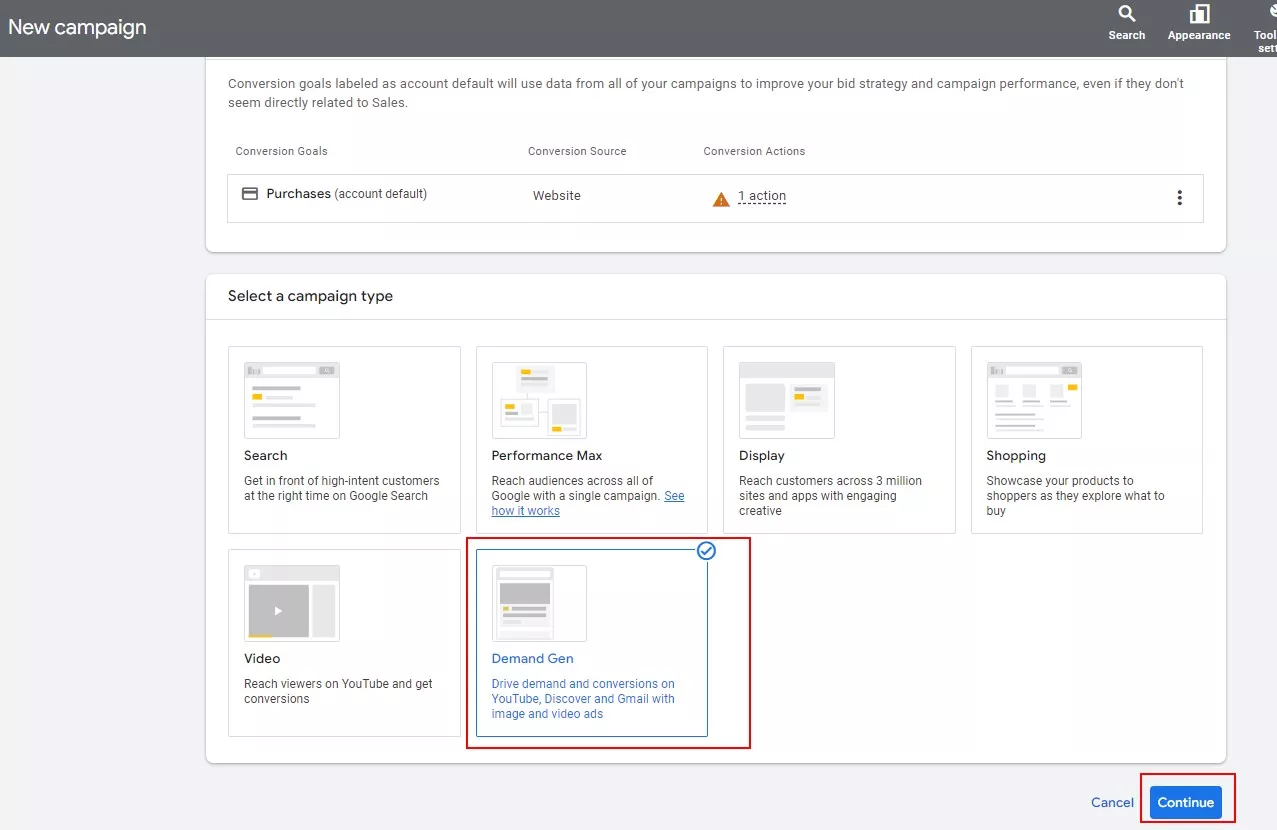Click the Purchases credit card icon
Screen dimensions: 1277x830
(x=250, y=194)
